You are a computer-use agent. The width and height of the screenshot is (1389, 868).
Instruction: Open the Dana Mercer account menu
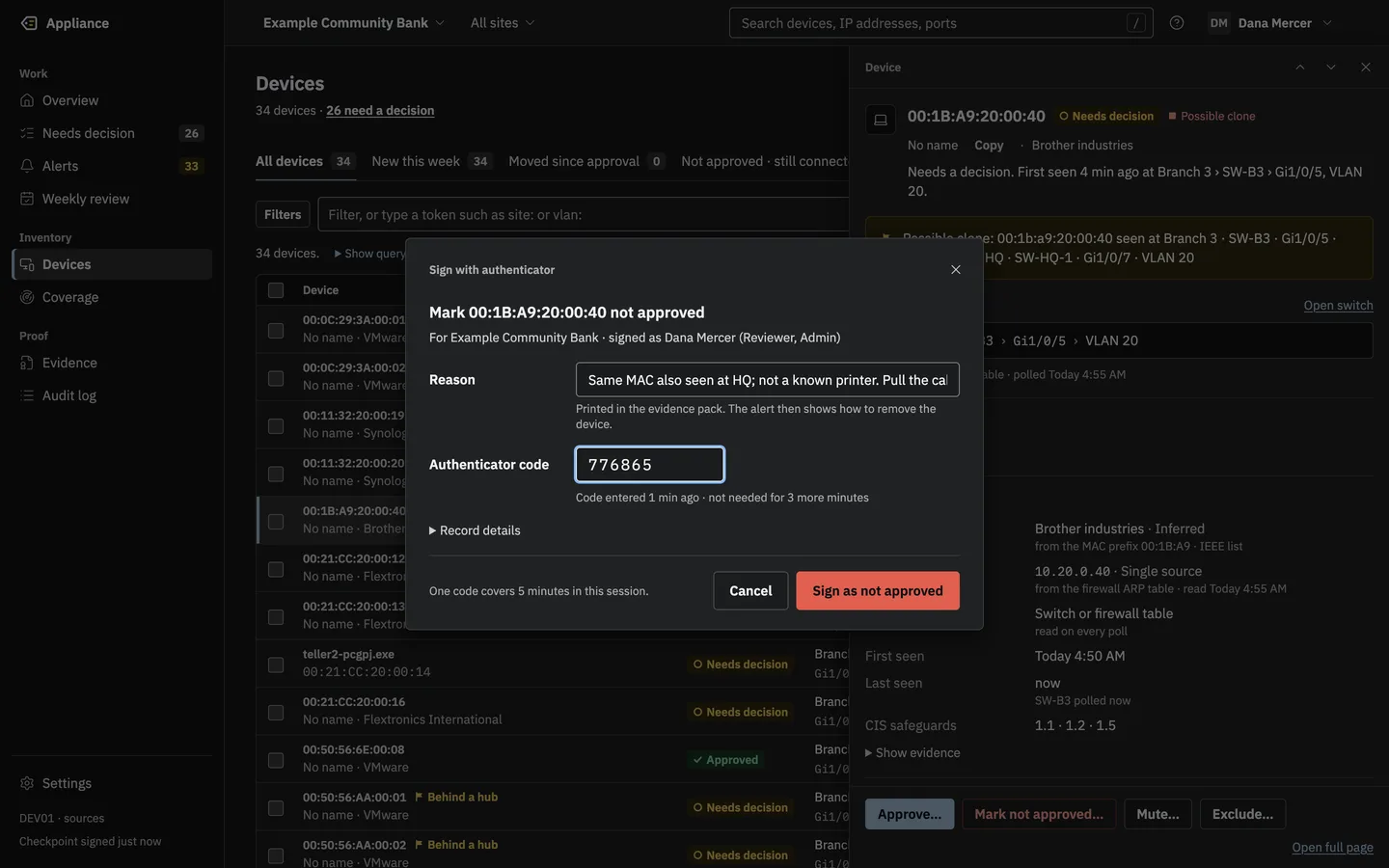tap(1271, 23)
